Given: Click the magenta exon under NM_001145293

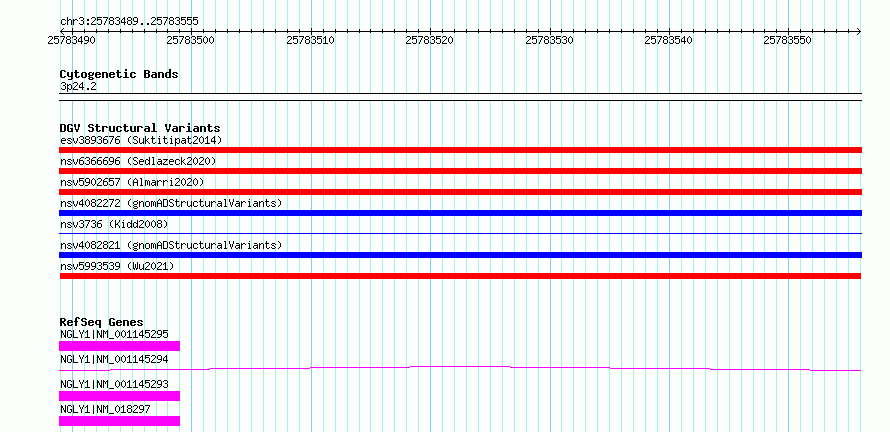Looking at the screenshot, I should pyautogui.click(x=119, y=396).
